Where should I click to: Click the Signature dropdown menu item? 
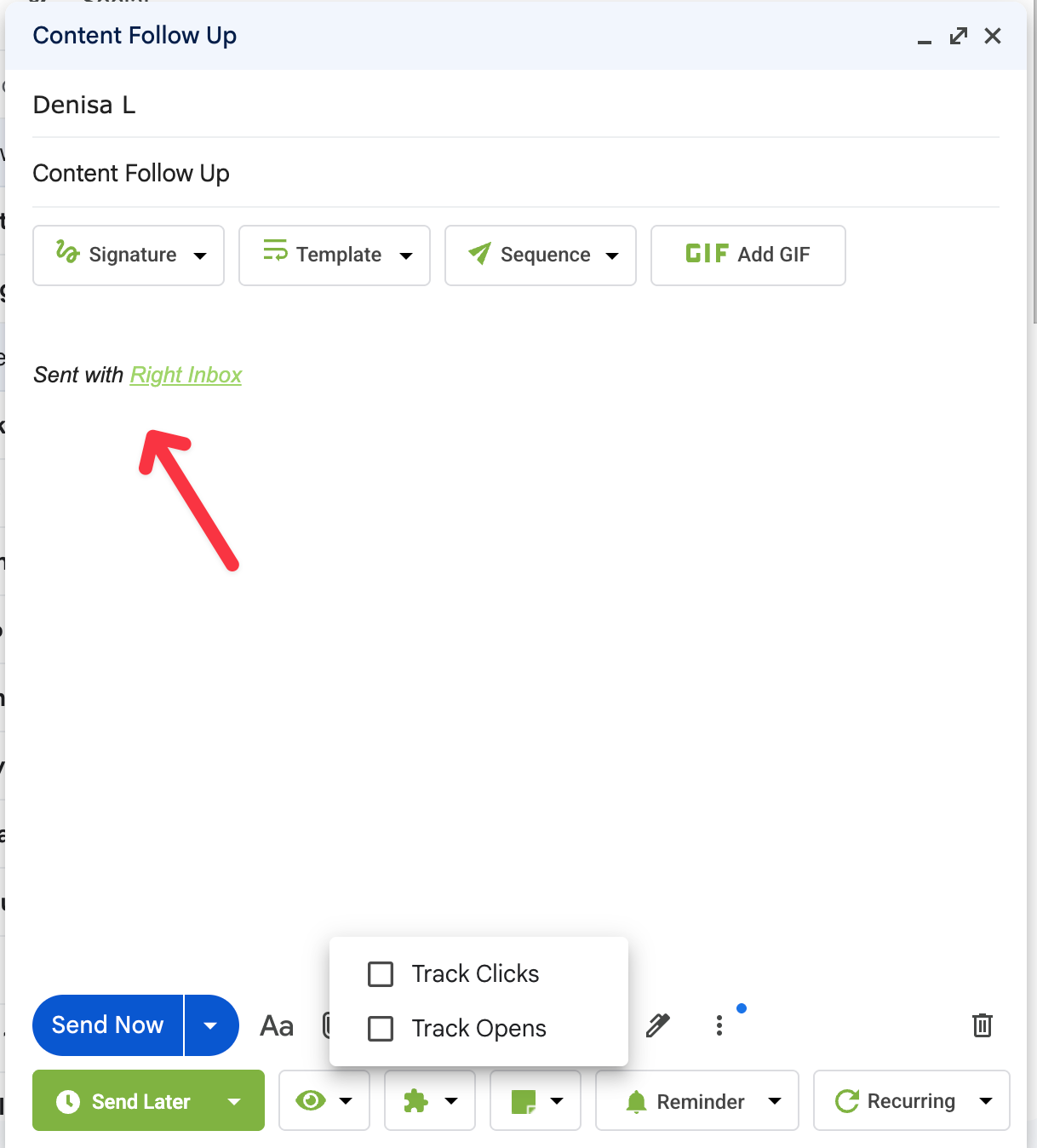pyautogui.click(x=201, y=255)
